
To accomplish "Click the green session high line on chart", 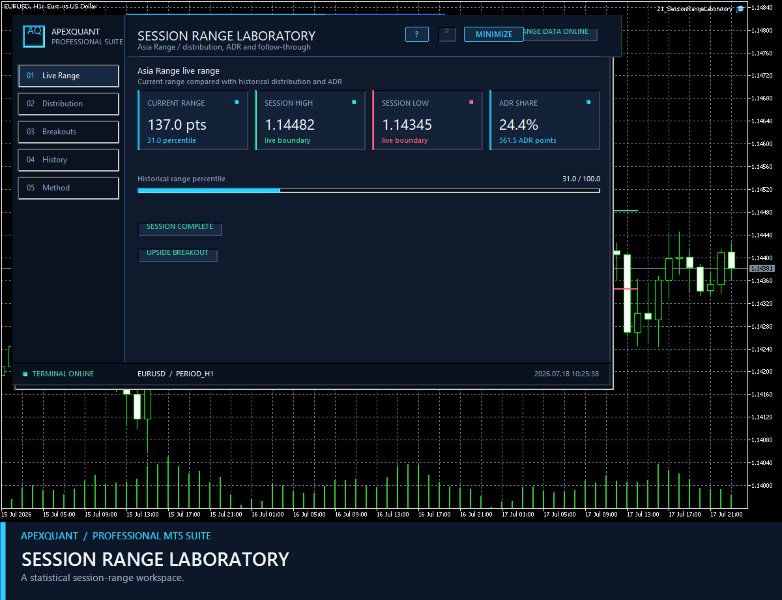I will point(625,211).
